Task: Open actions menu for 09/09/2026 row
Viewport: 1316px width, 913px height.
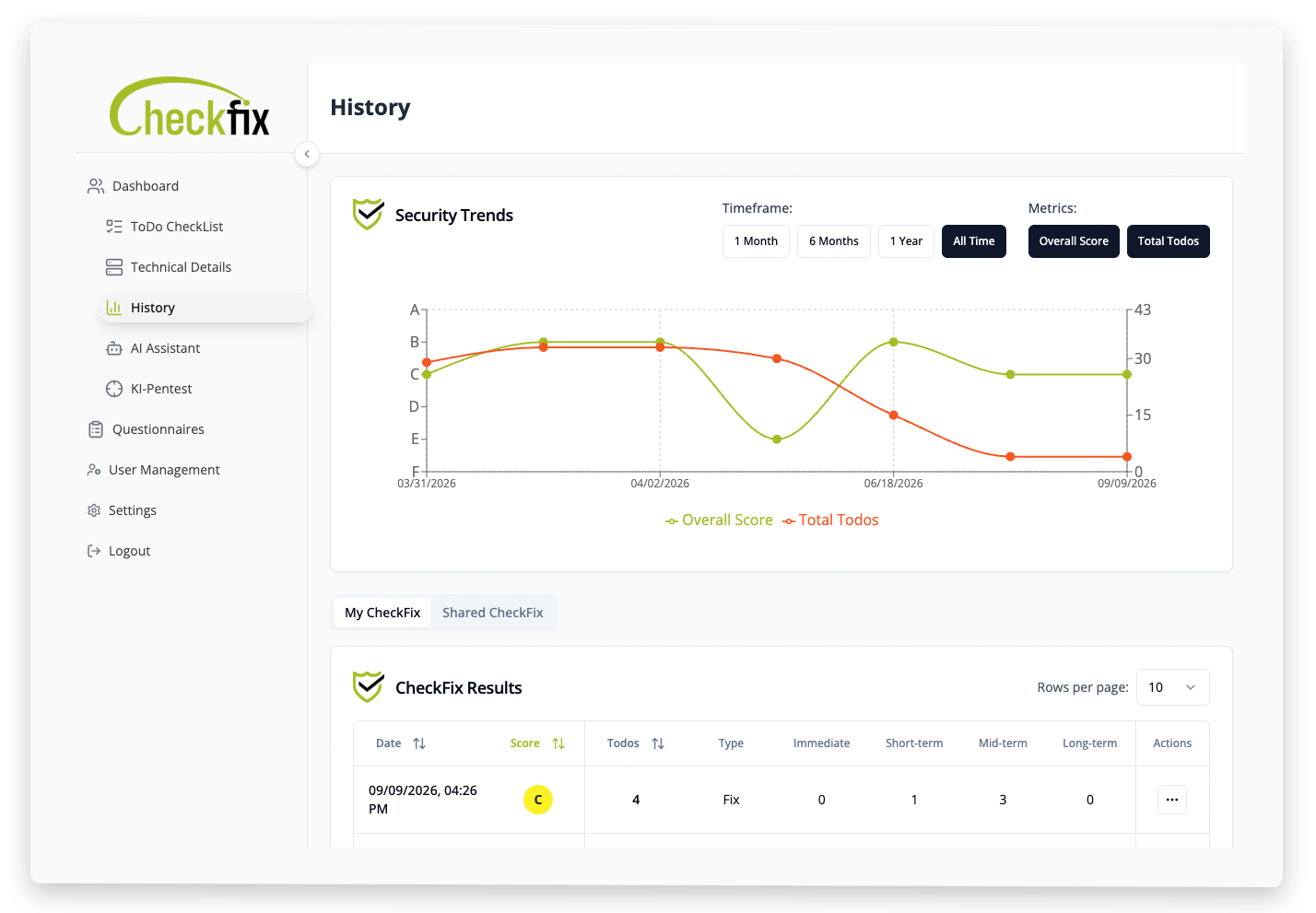Action: point(1172,800)
